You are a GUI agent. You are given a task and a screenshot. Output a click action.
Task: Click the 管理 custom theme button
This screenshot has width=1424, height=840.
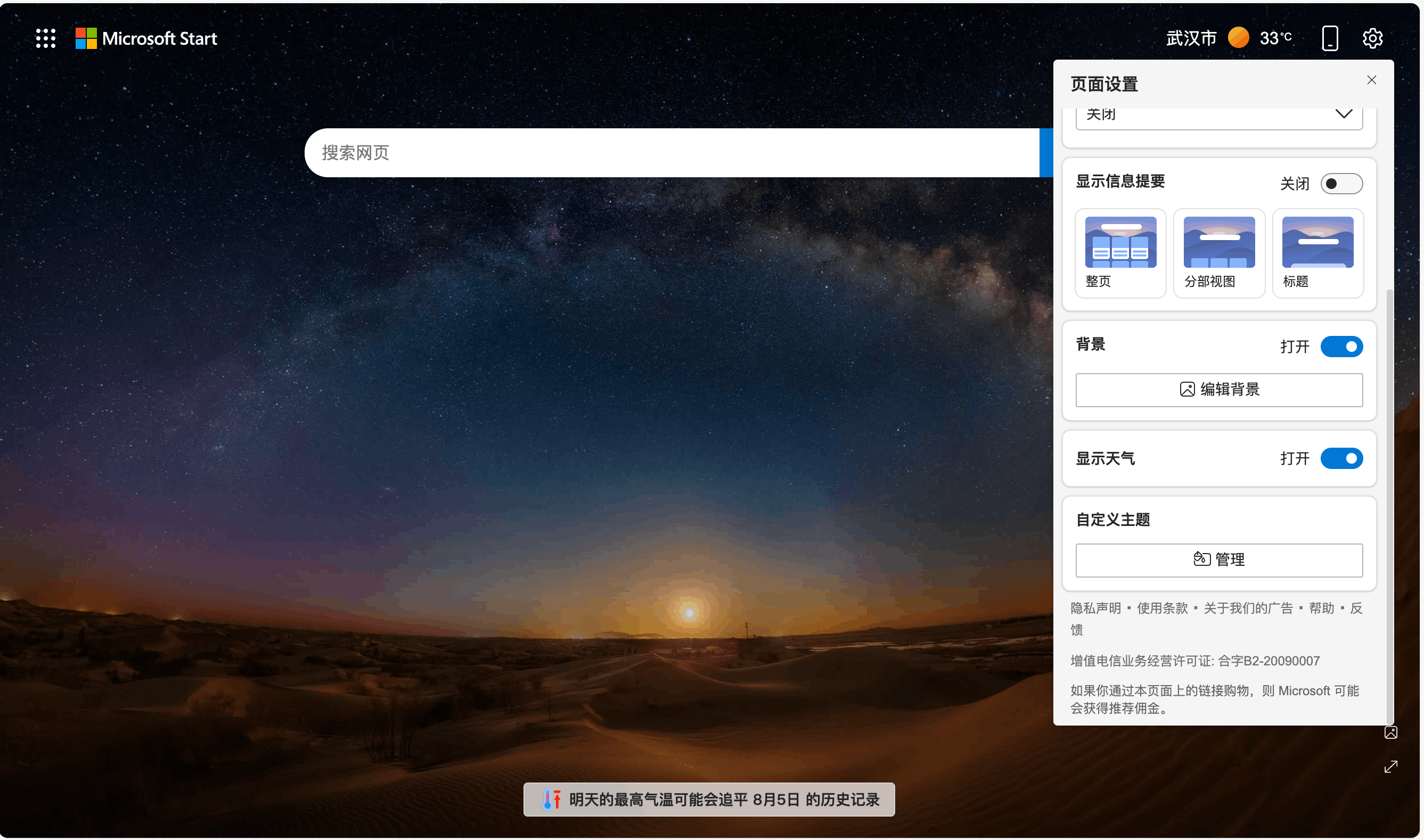pos(1218,560)
